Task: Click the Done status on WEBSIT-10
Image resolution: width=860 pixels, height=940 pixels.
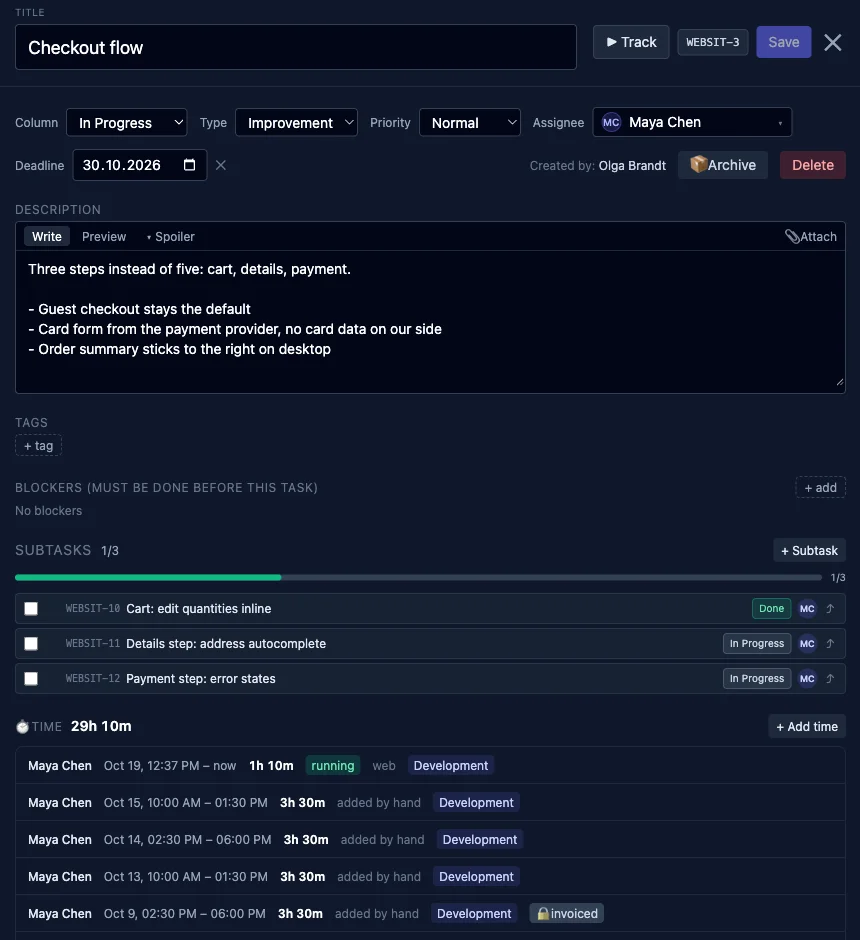Action: coord(771,608)
